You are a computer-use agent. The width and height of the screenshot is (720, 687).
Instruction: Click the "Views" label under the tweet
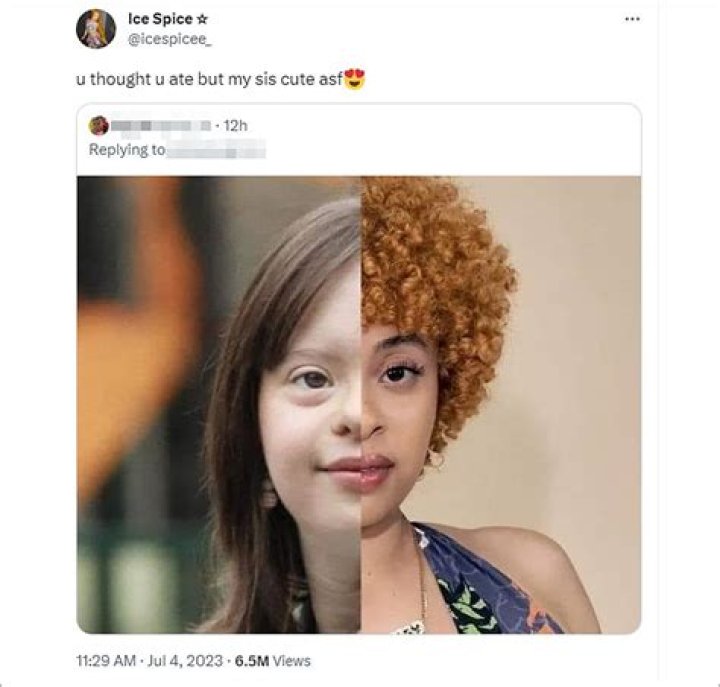tap(293, 661)
